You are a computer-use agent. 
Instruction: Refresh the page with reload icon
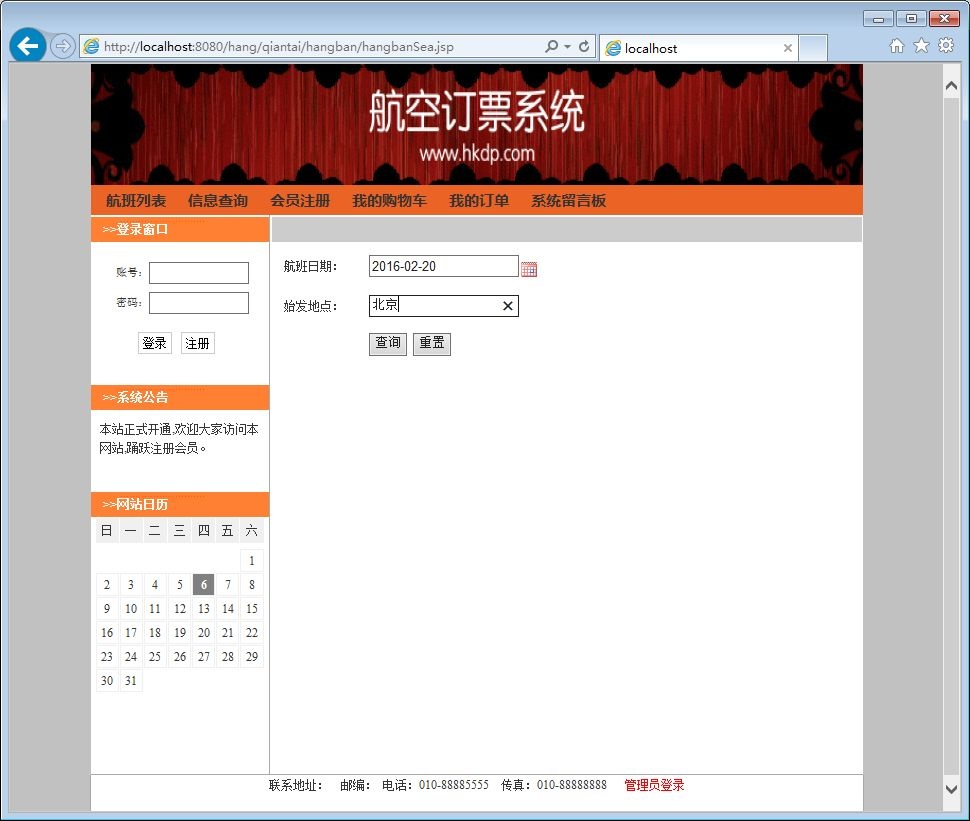[584, 46]
